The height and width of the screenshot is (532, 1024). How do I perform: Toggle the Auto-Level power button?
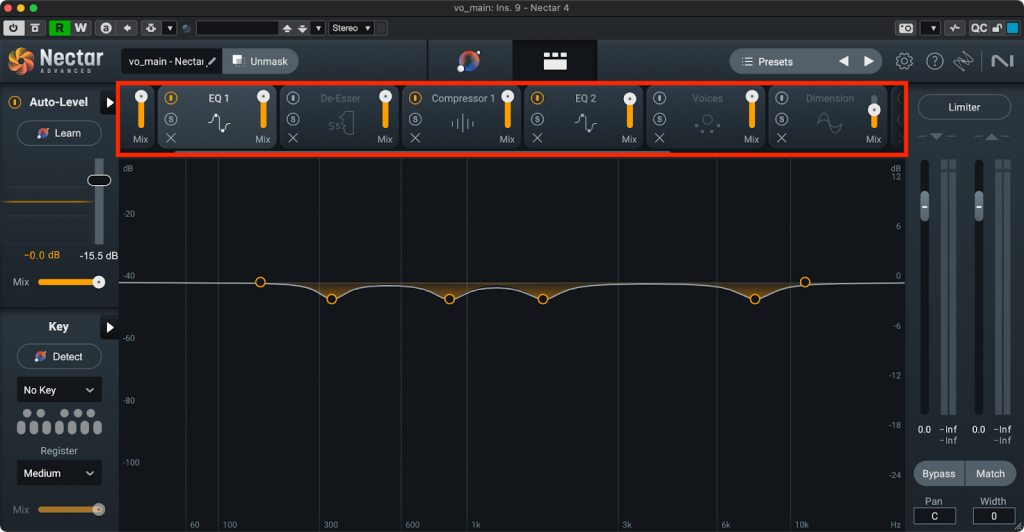pyautogui.click(x=16, y=102)
